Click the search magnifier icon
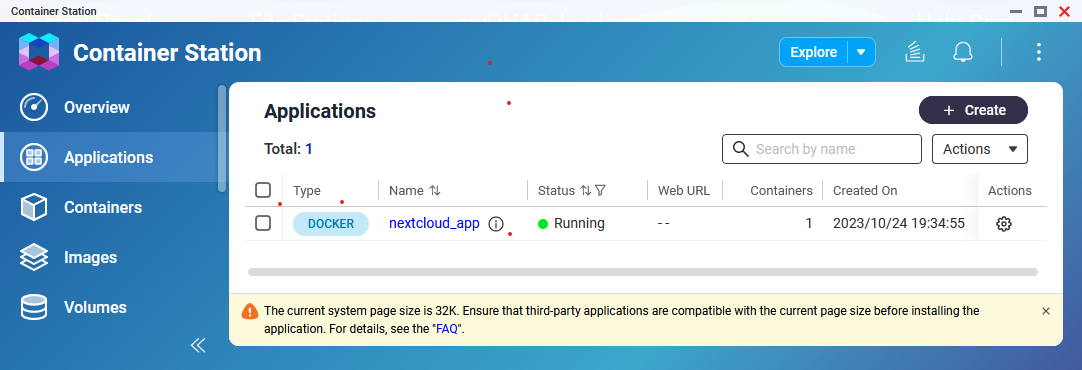Screen dimensions: 1082x370 coord(740,149)
